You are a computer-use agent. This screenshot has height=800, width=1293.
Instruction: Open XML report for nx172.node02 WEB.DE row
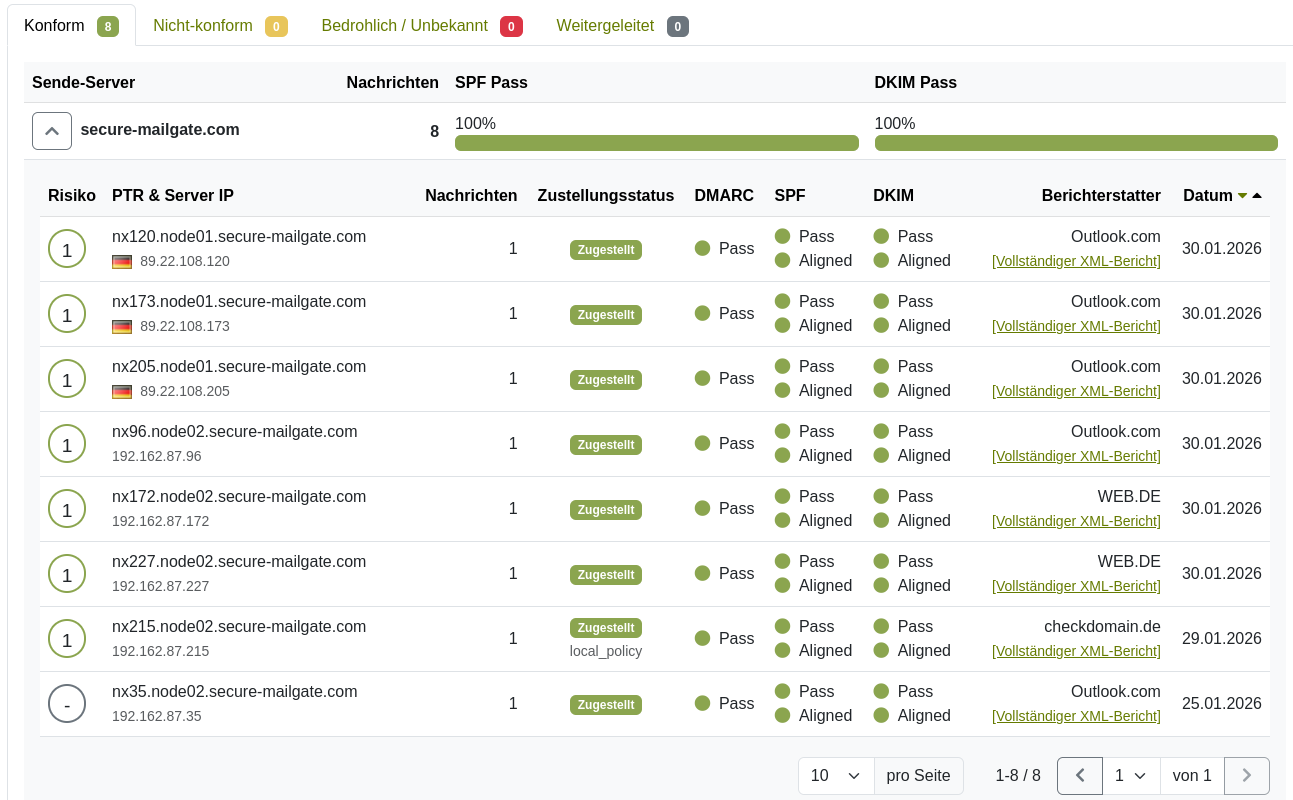[x=1076, y=521]
